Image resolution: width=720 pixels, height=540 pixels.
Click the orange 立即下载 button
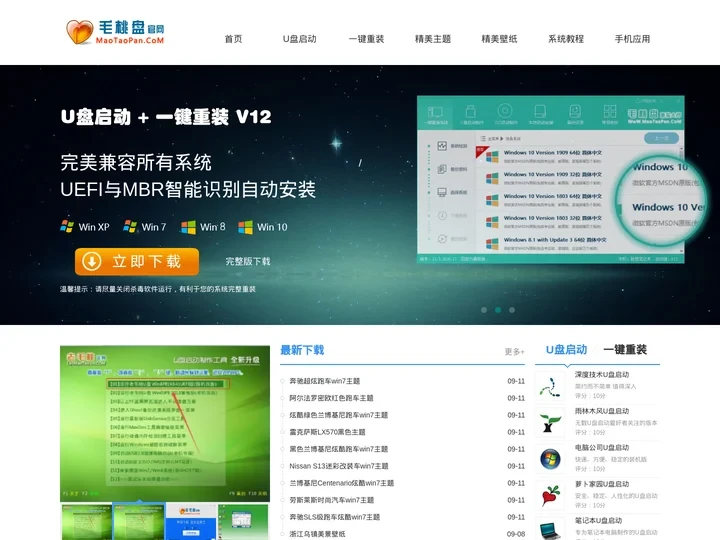137,262
